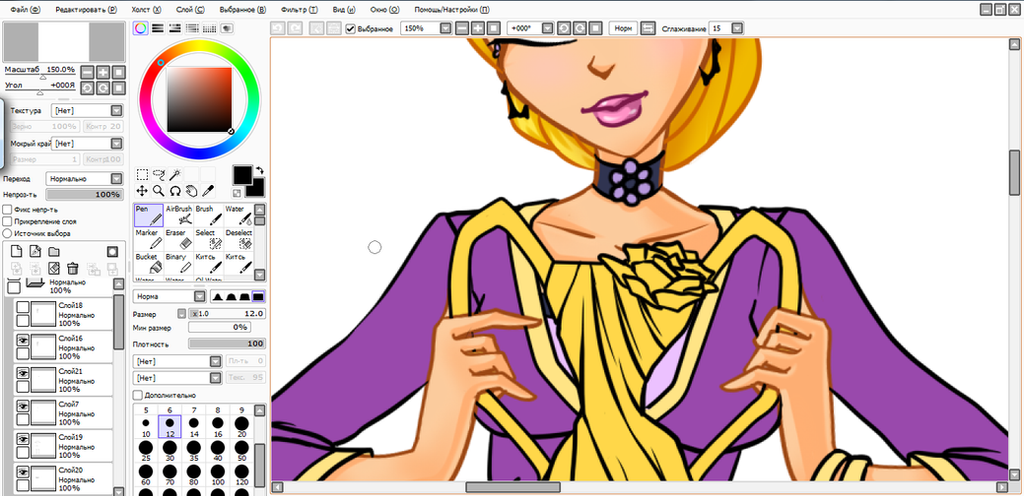The height and width of the screenshot is (496, 1024).
Task: Enable Фикс непр-ть checkbox
Action: (x=7, y=209)
